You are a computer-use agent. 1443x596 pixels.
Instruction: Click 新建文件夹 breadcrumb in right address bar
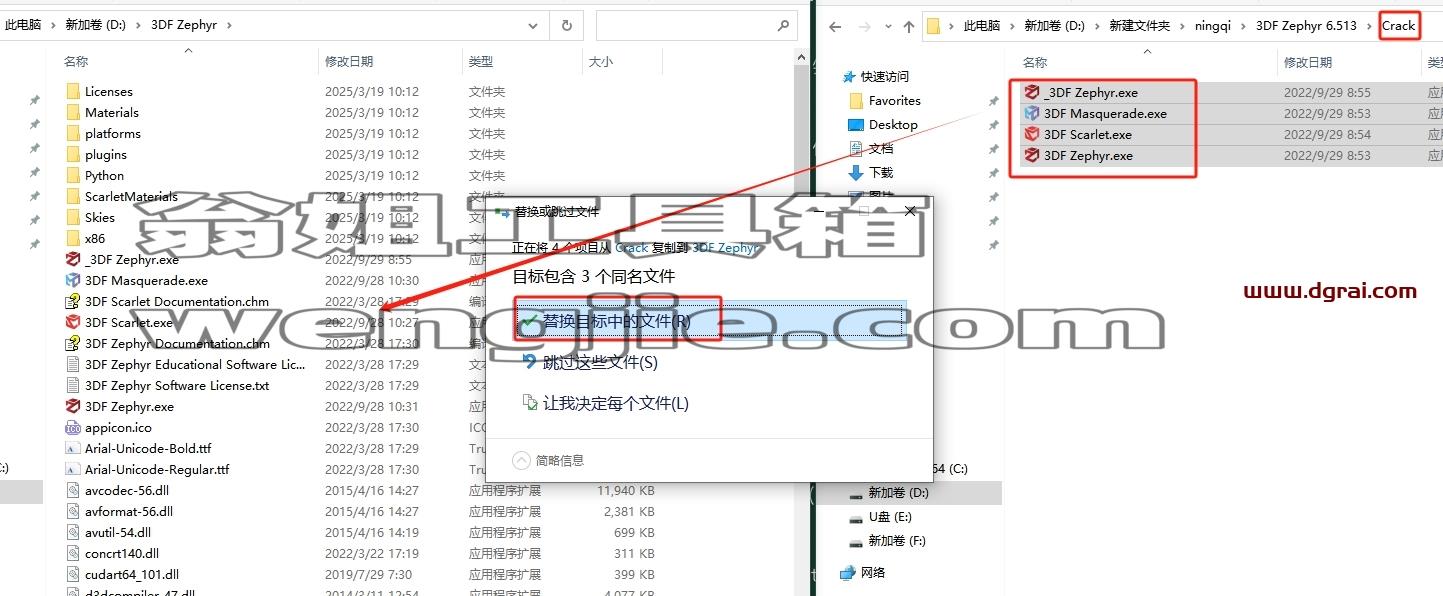pyautogui.click(x=1139, y=26)
